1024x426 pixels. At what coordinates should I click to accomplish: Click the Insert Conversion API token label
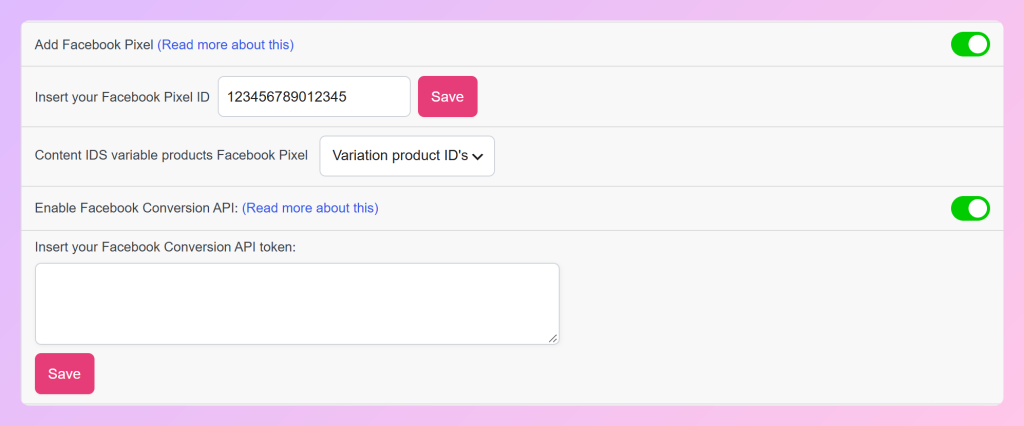click(165, 248)
